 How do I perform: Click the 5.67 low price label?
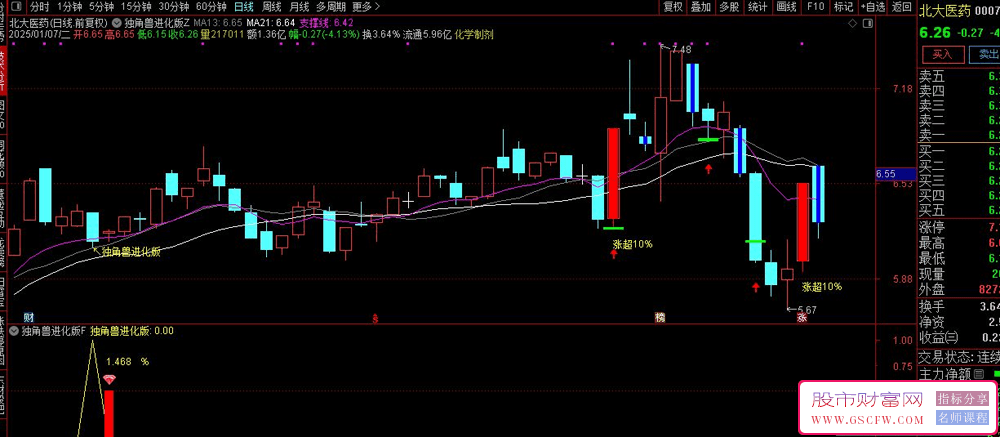click(x=808, y=309)
